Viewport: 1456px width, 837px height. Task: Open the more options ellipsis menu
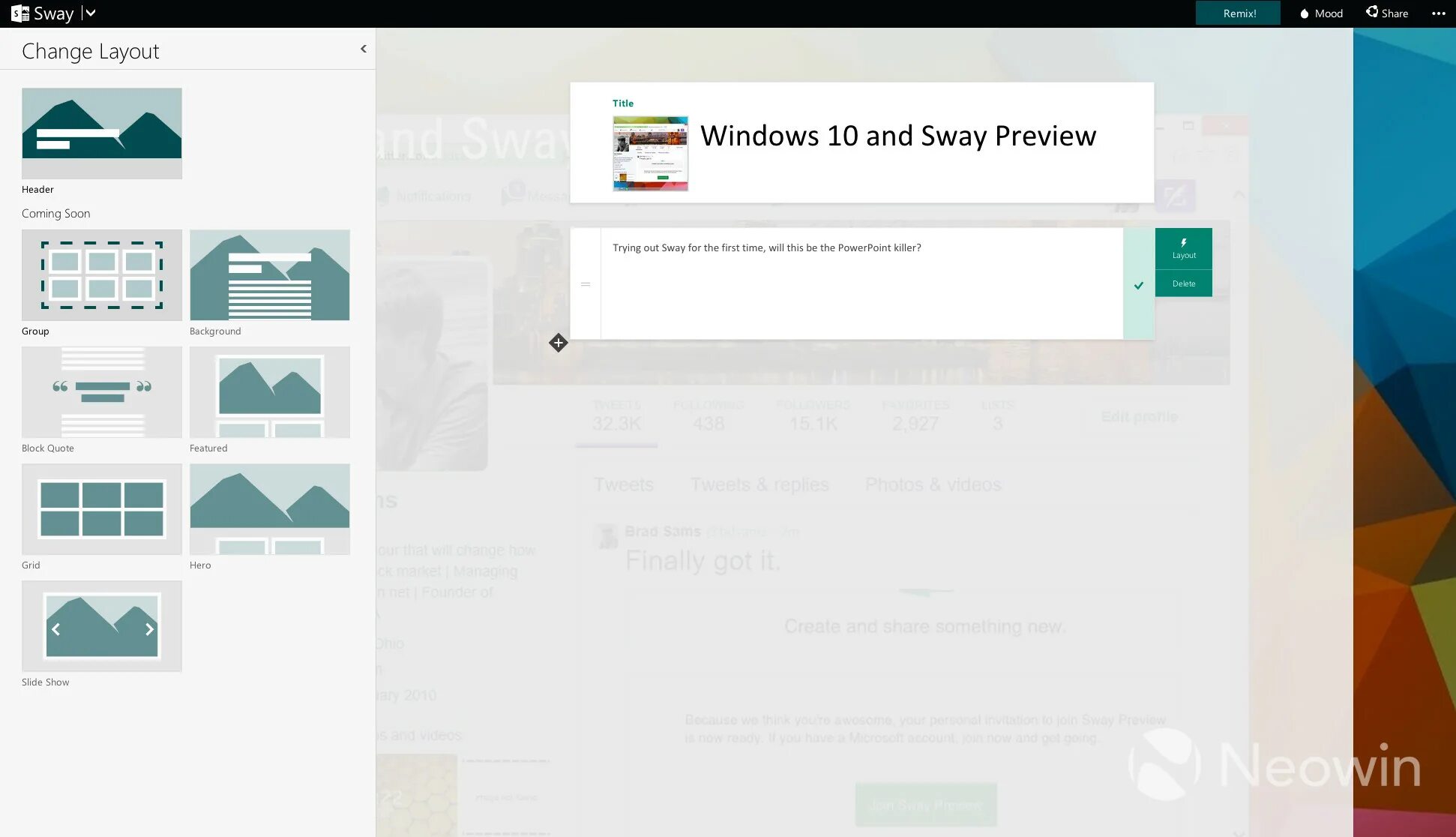pyautogui.click(x=1438, y=13)
